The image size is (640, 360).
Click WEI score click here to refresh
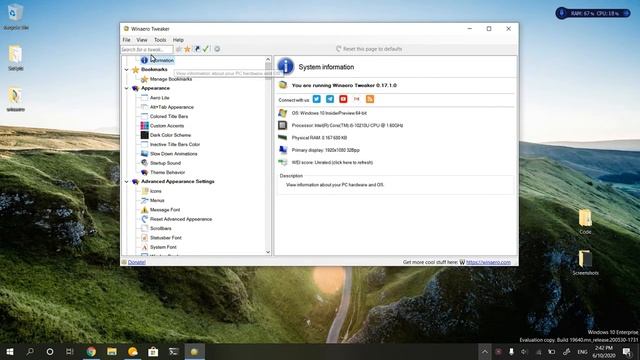pyautogui.click(x=332, y=162)
